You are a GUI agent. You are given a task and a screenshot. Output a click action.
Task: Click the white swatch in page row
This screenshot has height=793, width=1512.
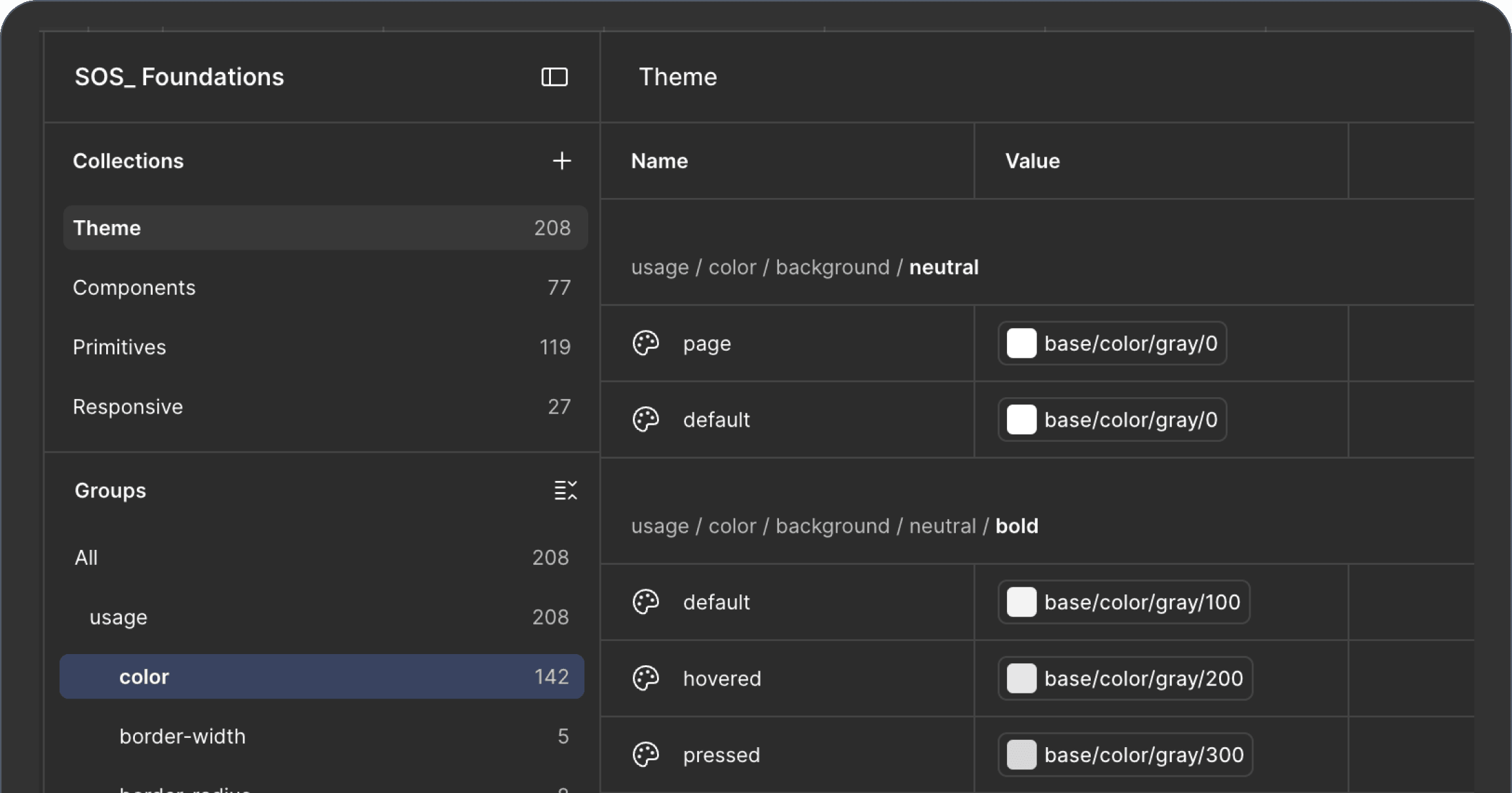click(1021, 343)
